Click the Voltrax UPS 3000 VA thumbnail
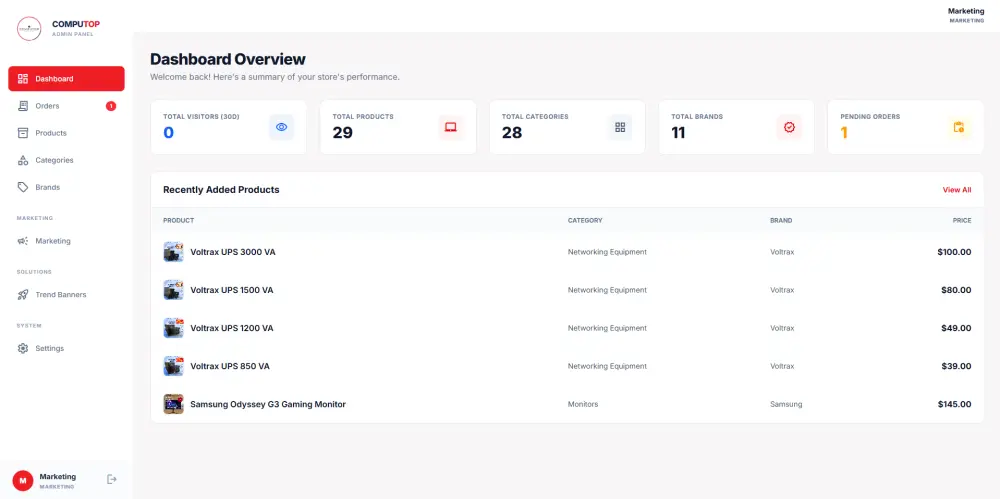The height and width of the screenshot is (499, 1000). (173, 252)
